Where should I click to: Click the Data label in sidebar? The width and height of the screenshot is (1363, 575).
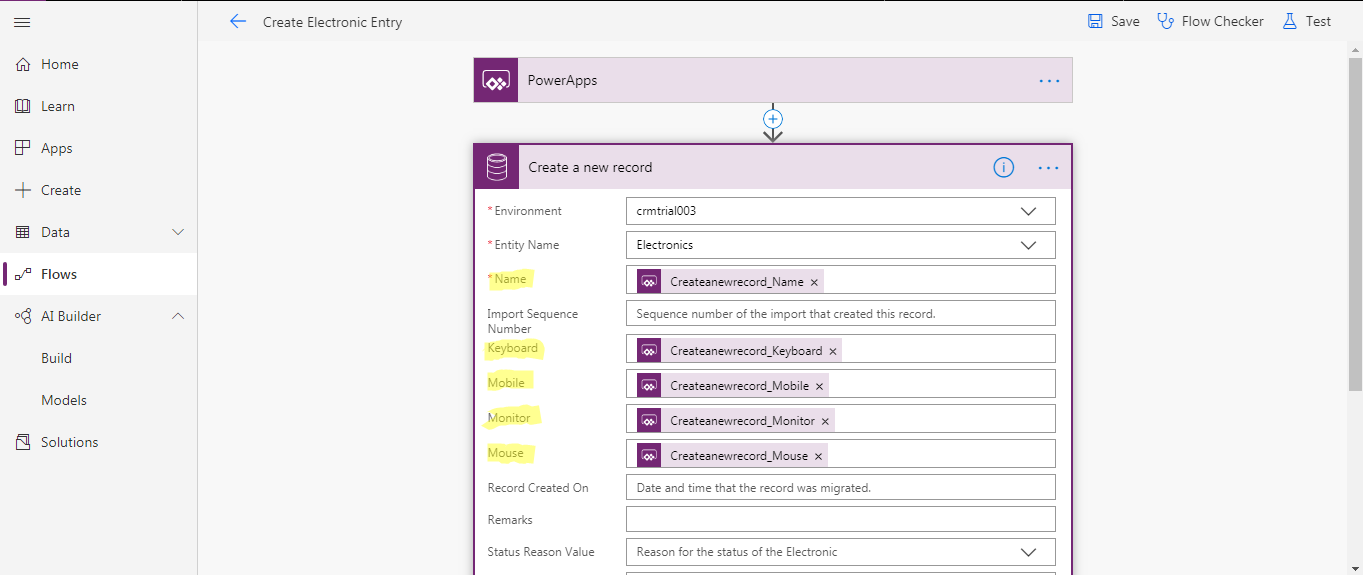point(55,232)
